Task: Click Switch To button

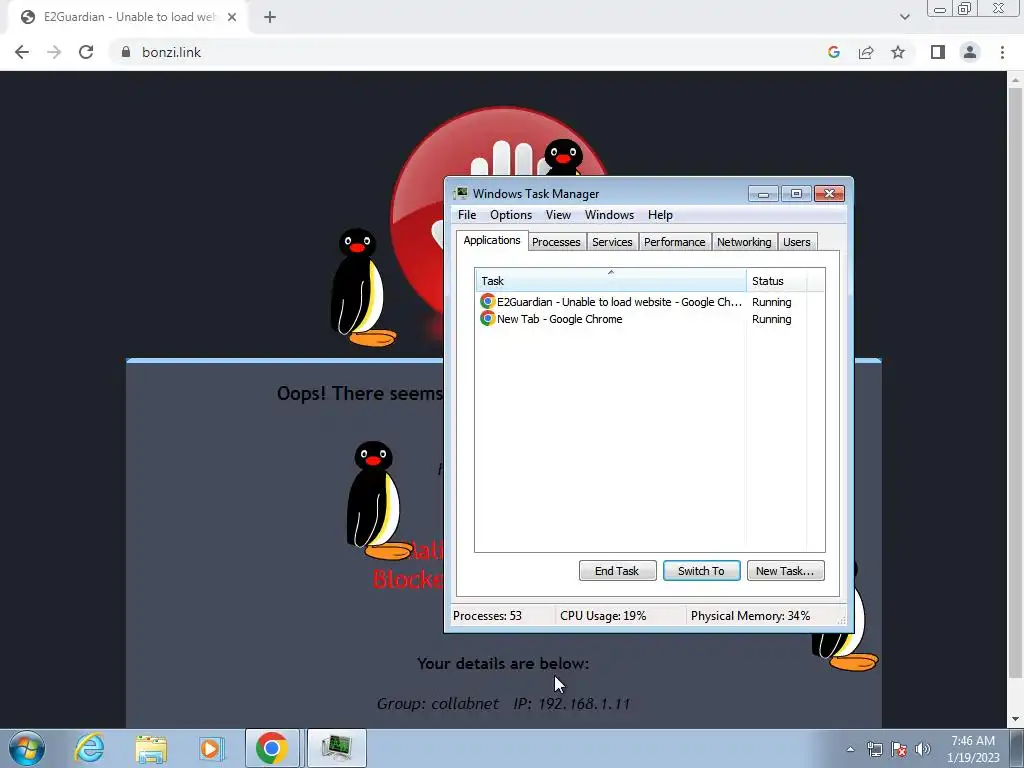Action: click(x=701, y=571)
